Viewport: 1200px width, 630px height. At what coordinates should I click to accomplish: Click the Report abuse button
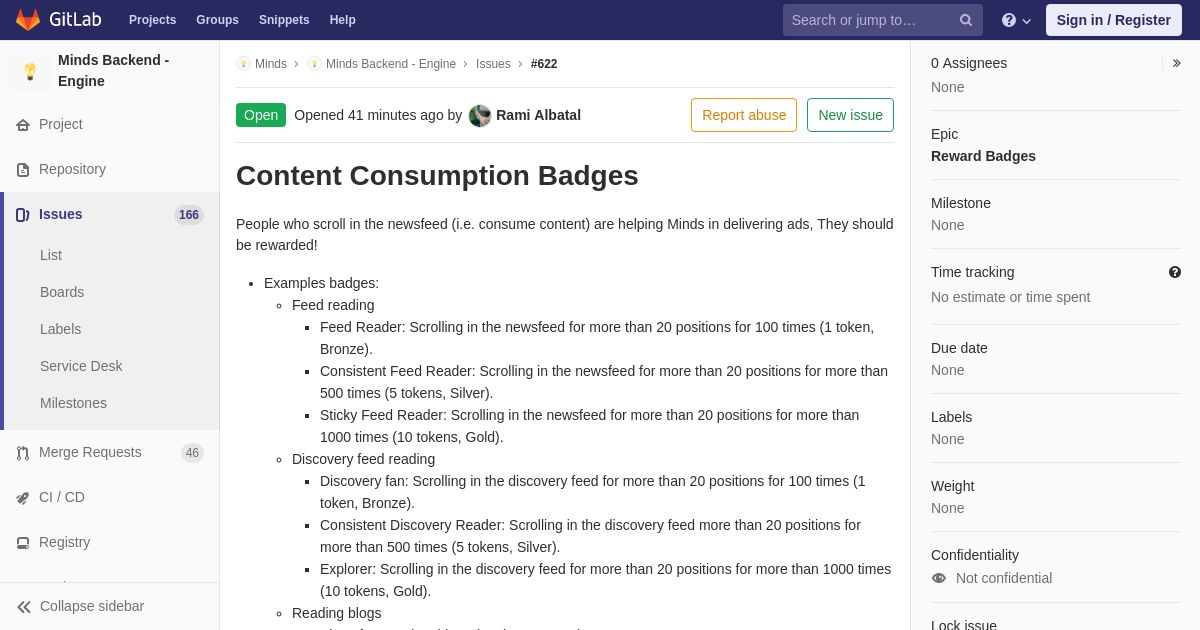coord(744,115)
